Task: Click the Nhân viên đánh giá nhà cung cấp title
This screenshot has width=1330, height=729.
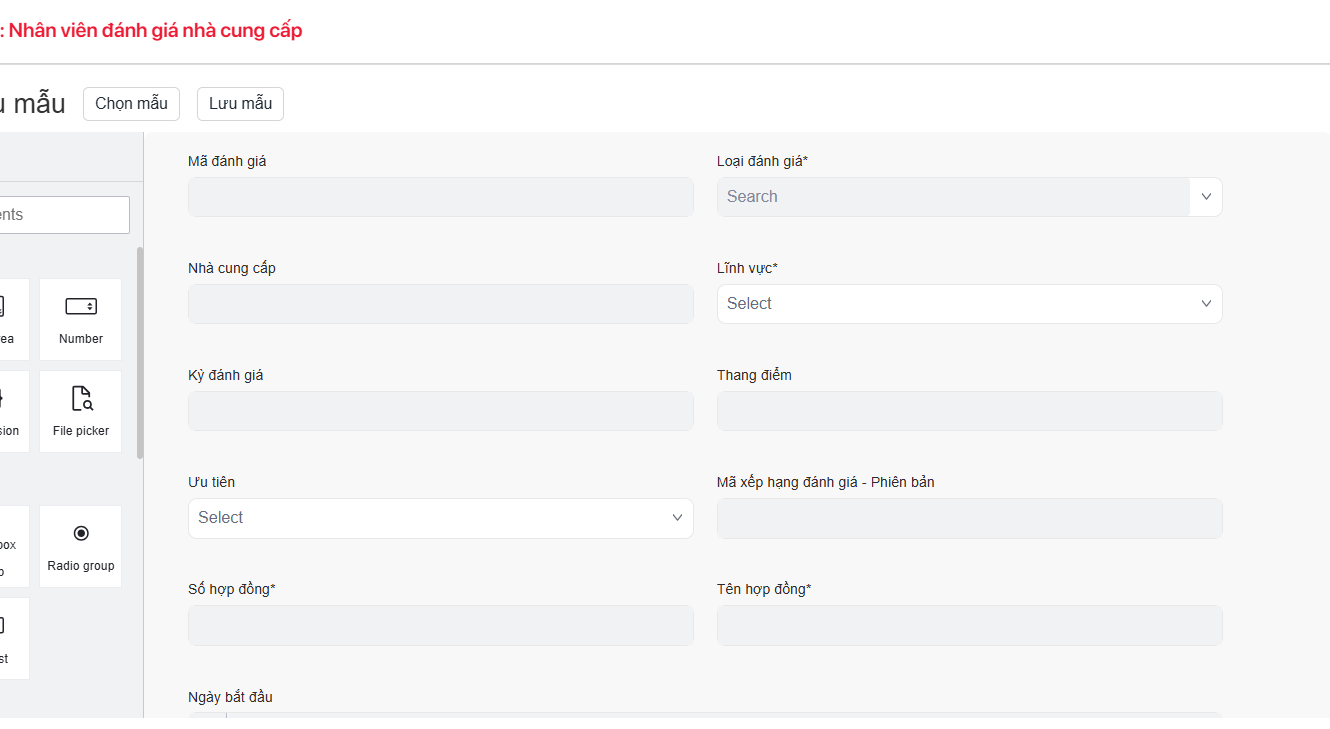Action: (x=154, y=31)
